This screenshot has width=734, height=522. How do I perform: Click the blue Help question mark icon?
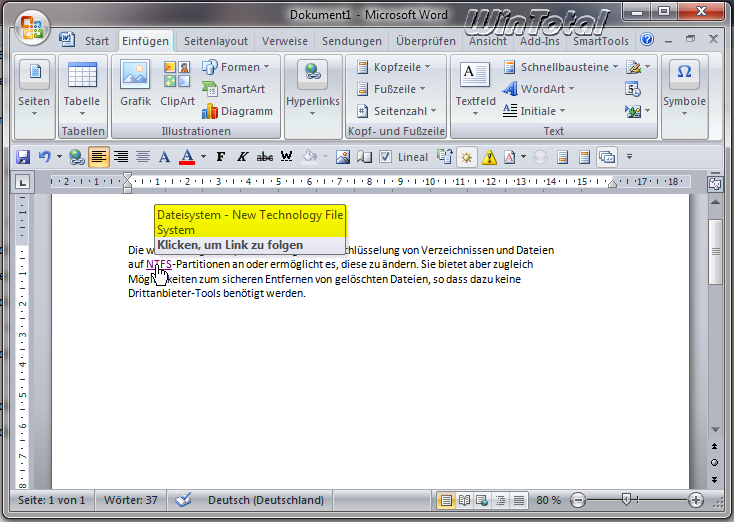click(647, 39)
